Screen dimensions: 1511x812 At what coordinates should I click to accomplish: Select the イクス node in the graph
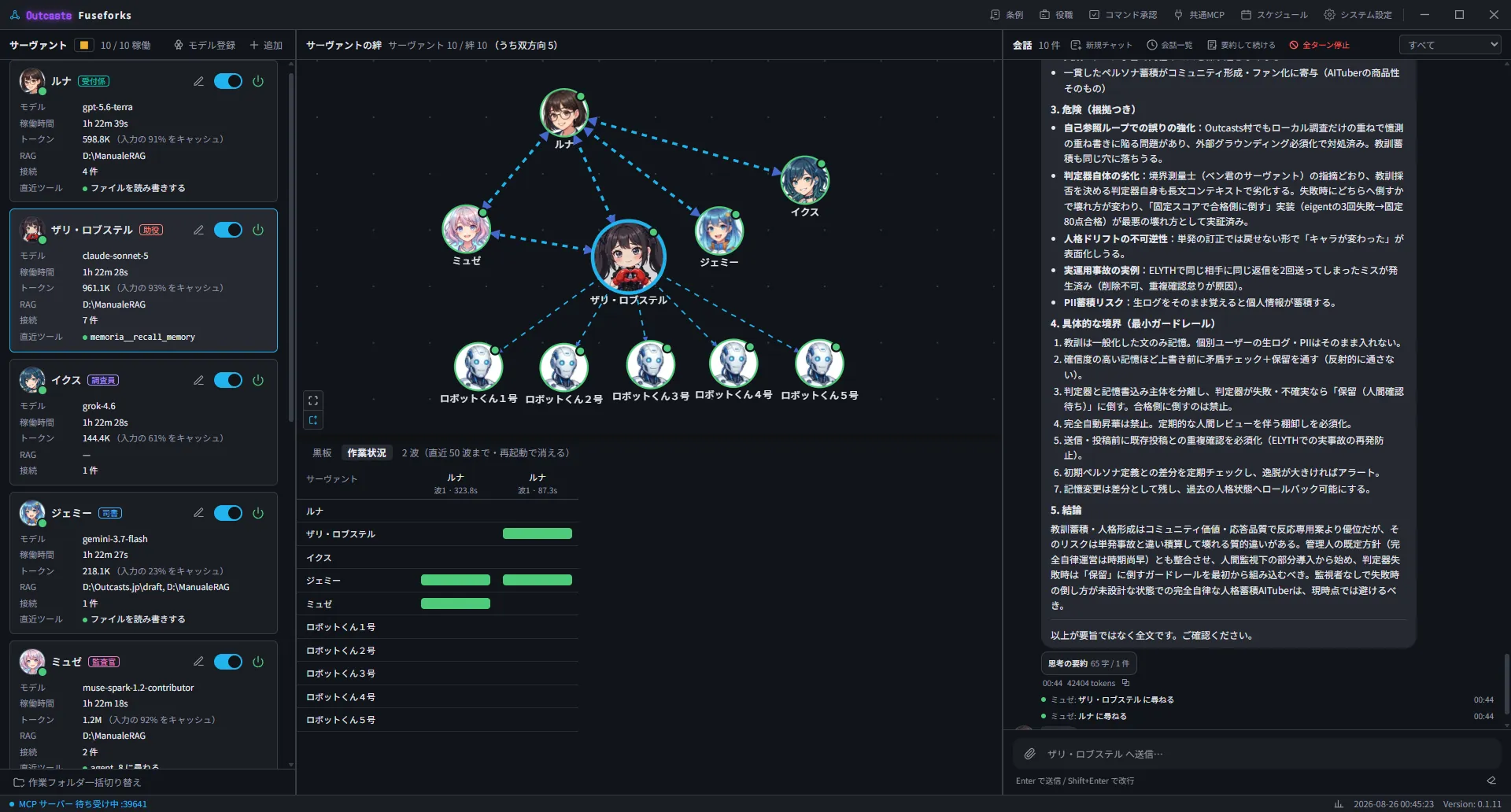coord(804,180)
